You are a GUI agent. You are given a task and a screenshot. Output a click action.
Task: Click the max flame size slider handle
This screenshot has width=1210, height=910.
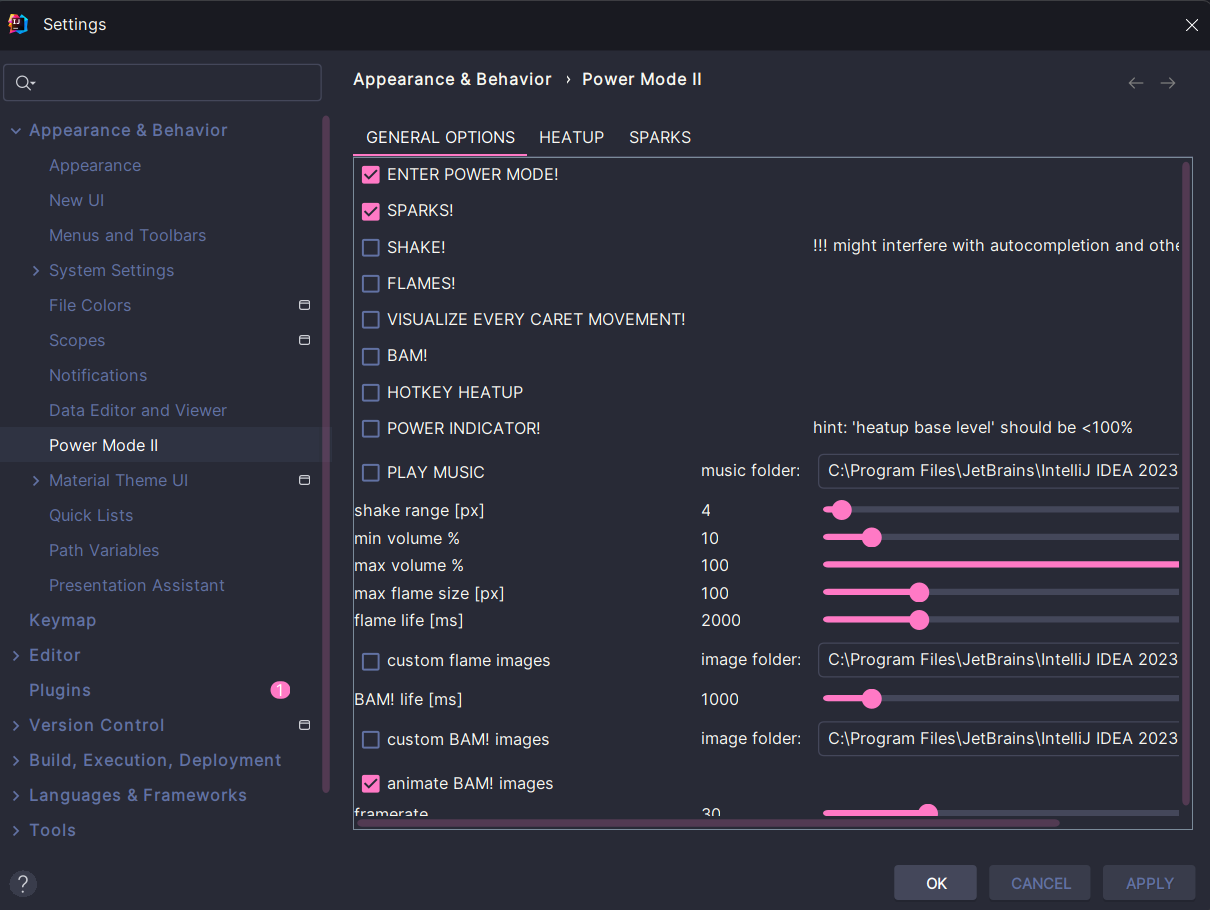pos(919,593)
